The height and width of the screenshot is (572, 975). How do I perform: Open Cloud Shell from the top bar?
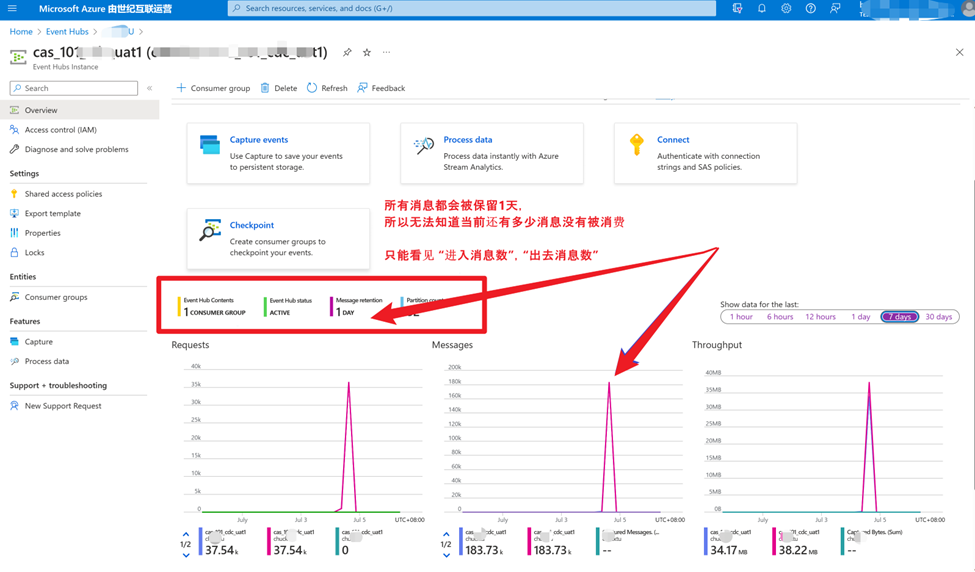[x=737, y=8]
